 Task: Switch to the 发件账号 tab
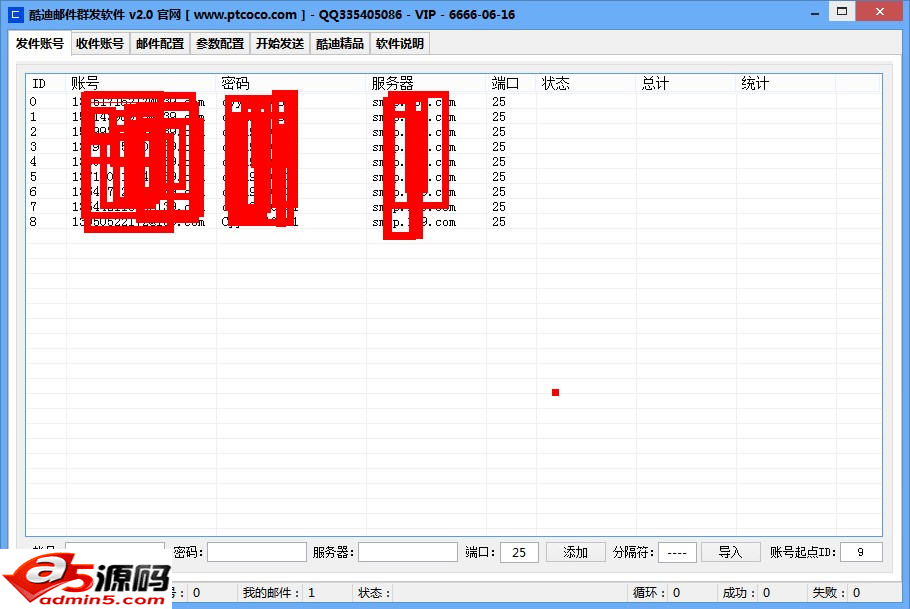[x=39, y=44]
